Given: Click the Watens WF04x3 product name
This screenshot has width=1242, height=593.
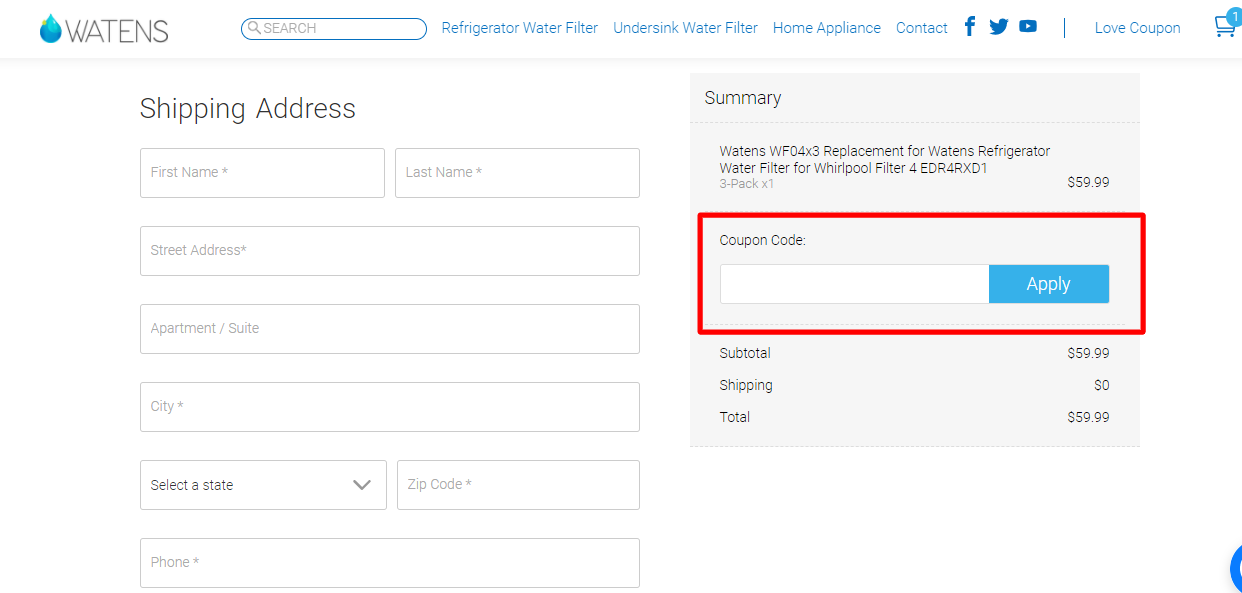Looking at the screenshot, I should point(885,160).
